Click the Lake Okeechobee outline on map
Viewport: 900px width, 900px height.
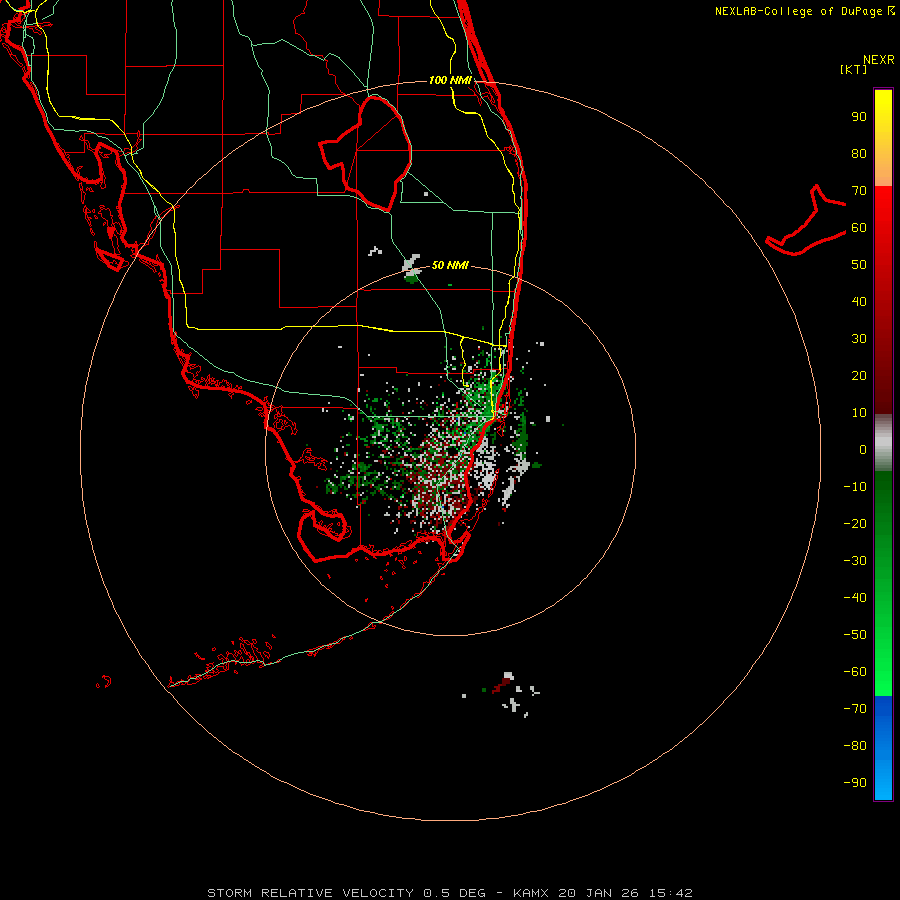click(366, 152)
